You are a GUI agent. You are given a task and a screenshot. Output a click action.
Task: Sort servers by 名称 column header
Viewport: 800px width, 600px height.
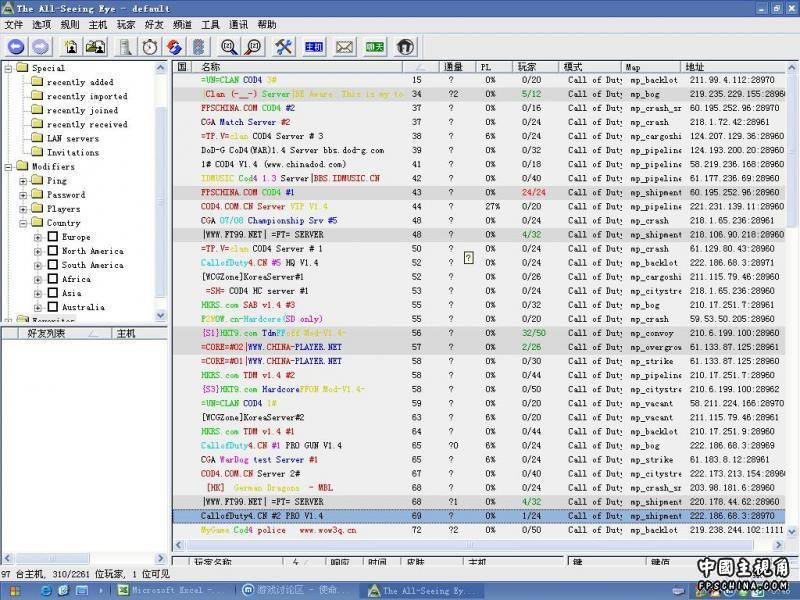297,67
